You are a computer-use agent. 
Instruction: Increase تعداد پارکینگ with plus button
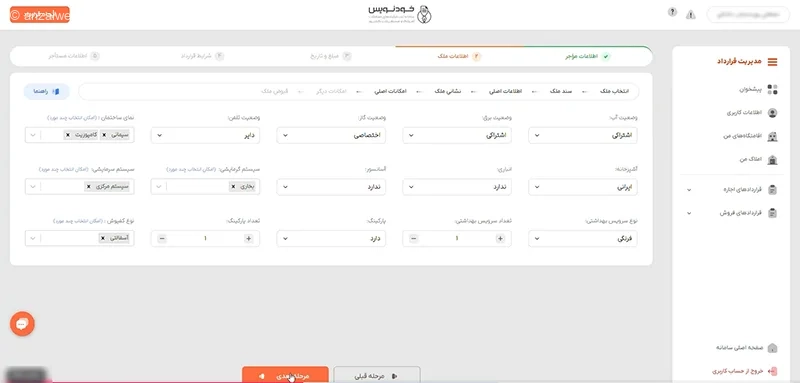tap(248, 238)
